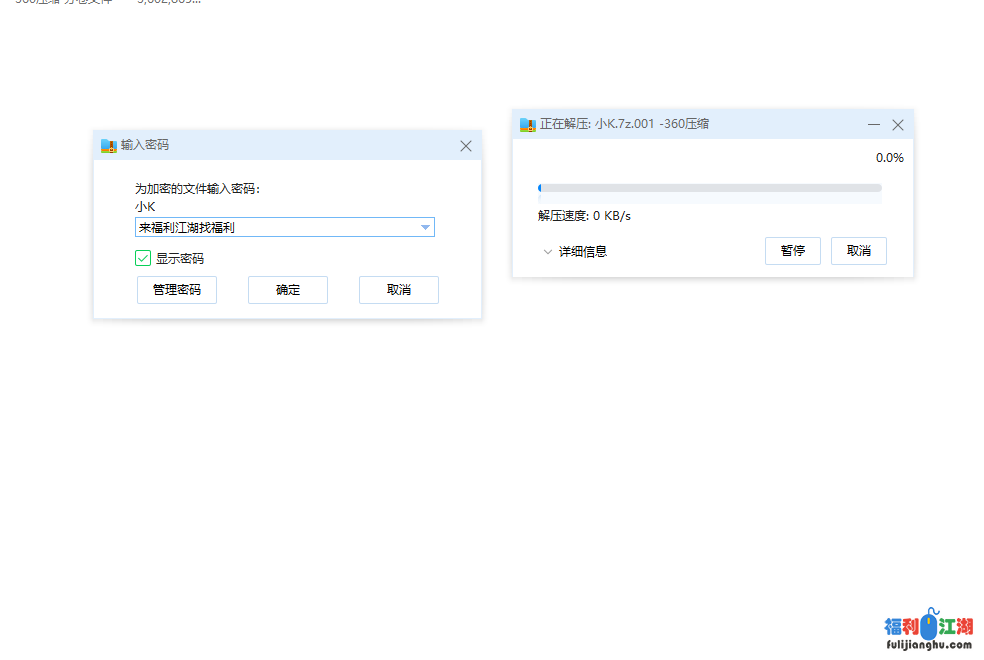
Task: Click the 360压缩 icon in password dialog title
Action: [109, 145]
